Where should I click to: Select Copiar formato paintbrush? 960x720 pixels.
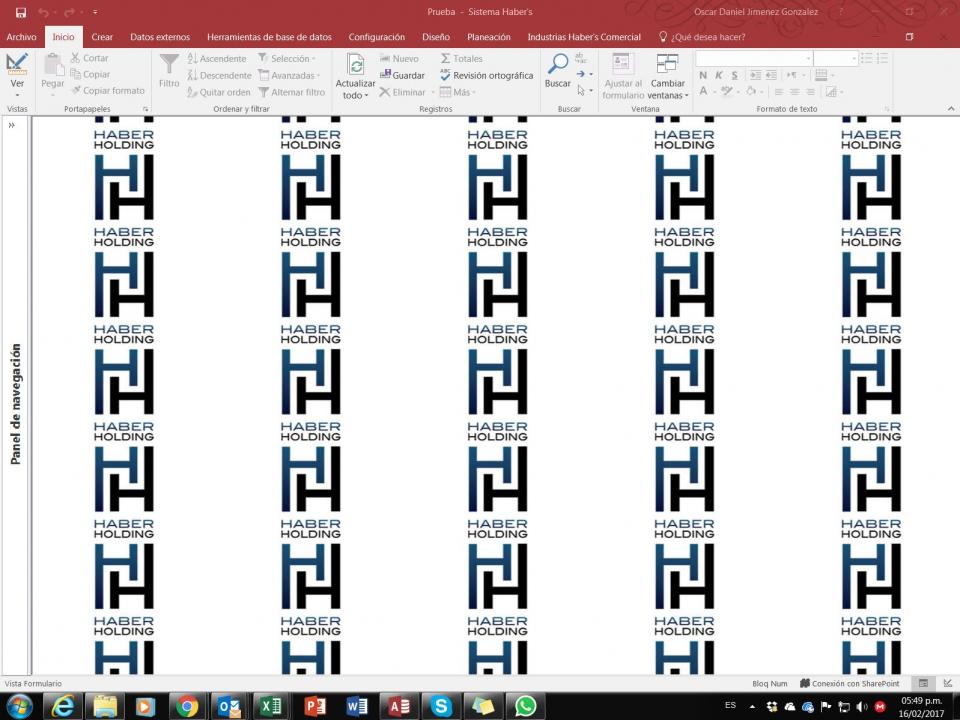coord(108,91)
